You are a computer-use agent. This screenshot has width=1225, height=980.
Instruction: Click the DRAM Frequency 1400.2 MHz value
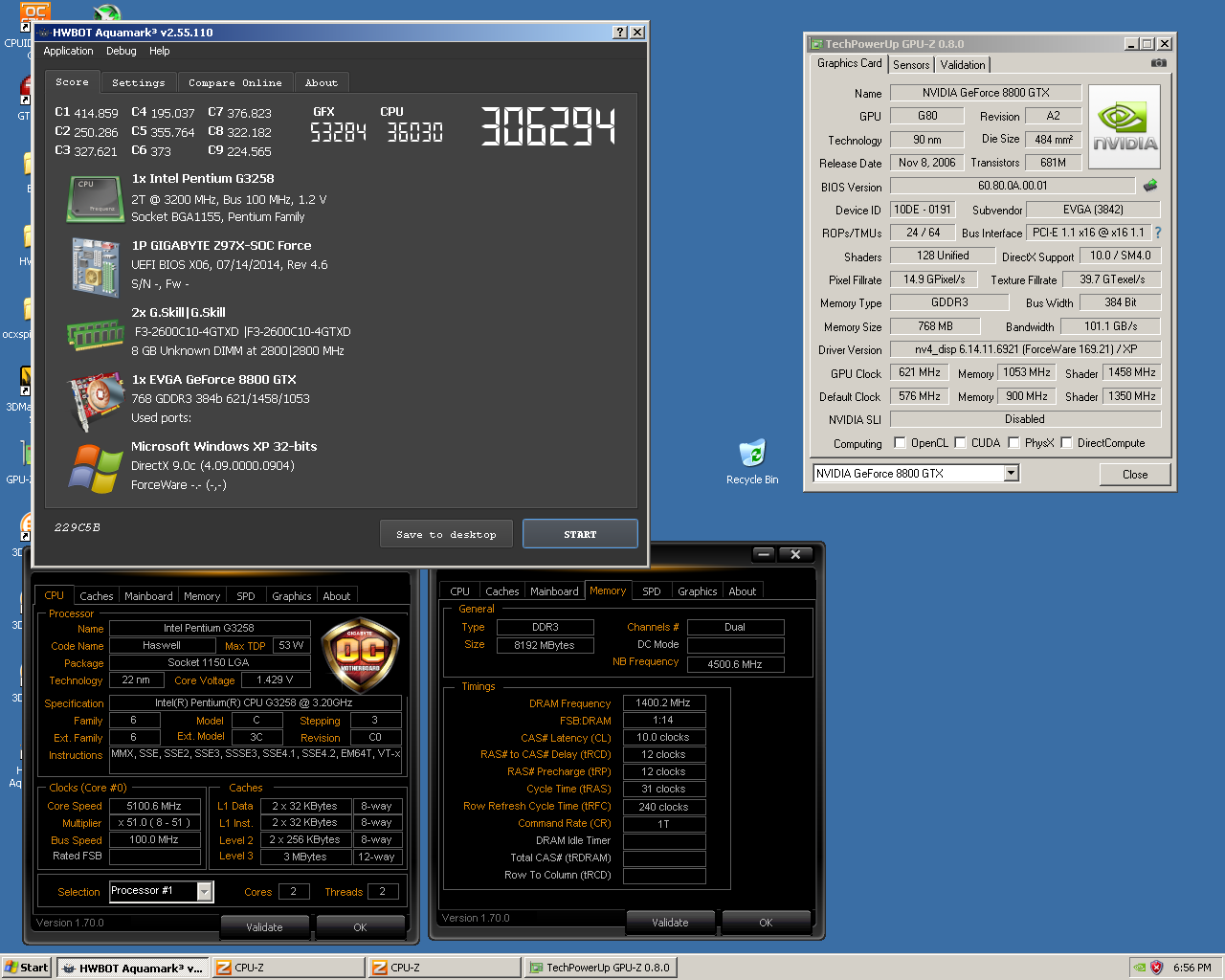(663, 702)
